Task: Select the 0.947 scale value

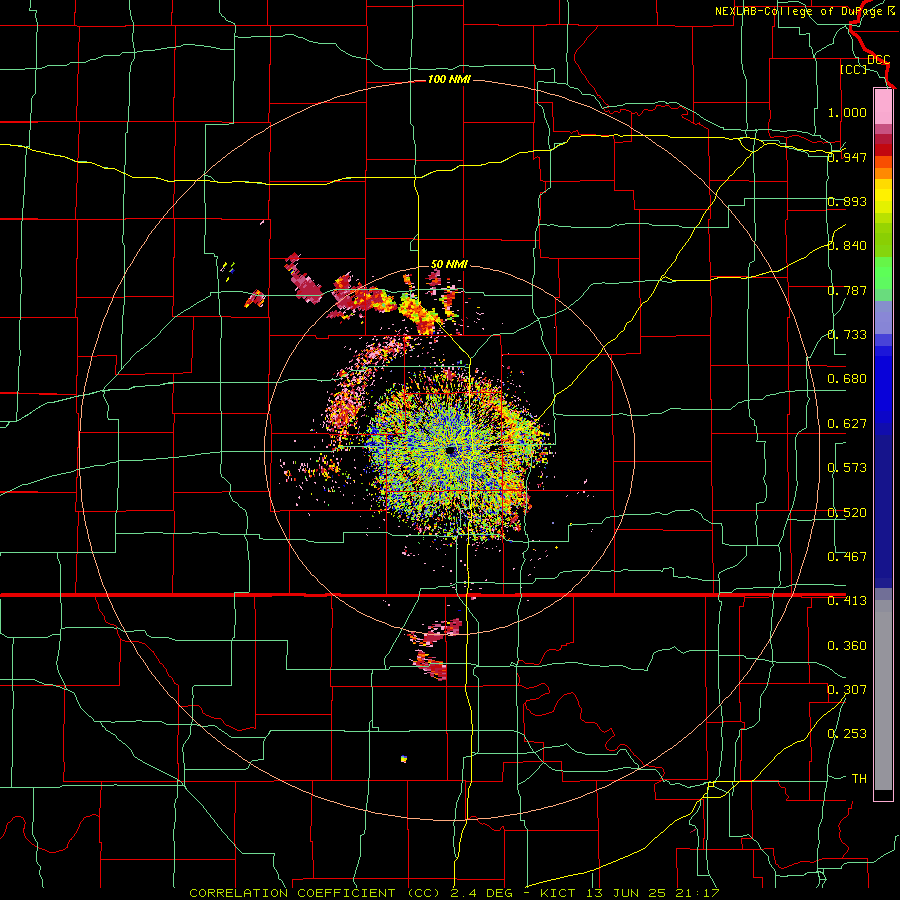Action: (847, 157)
